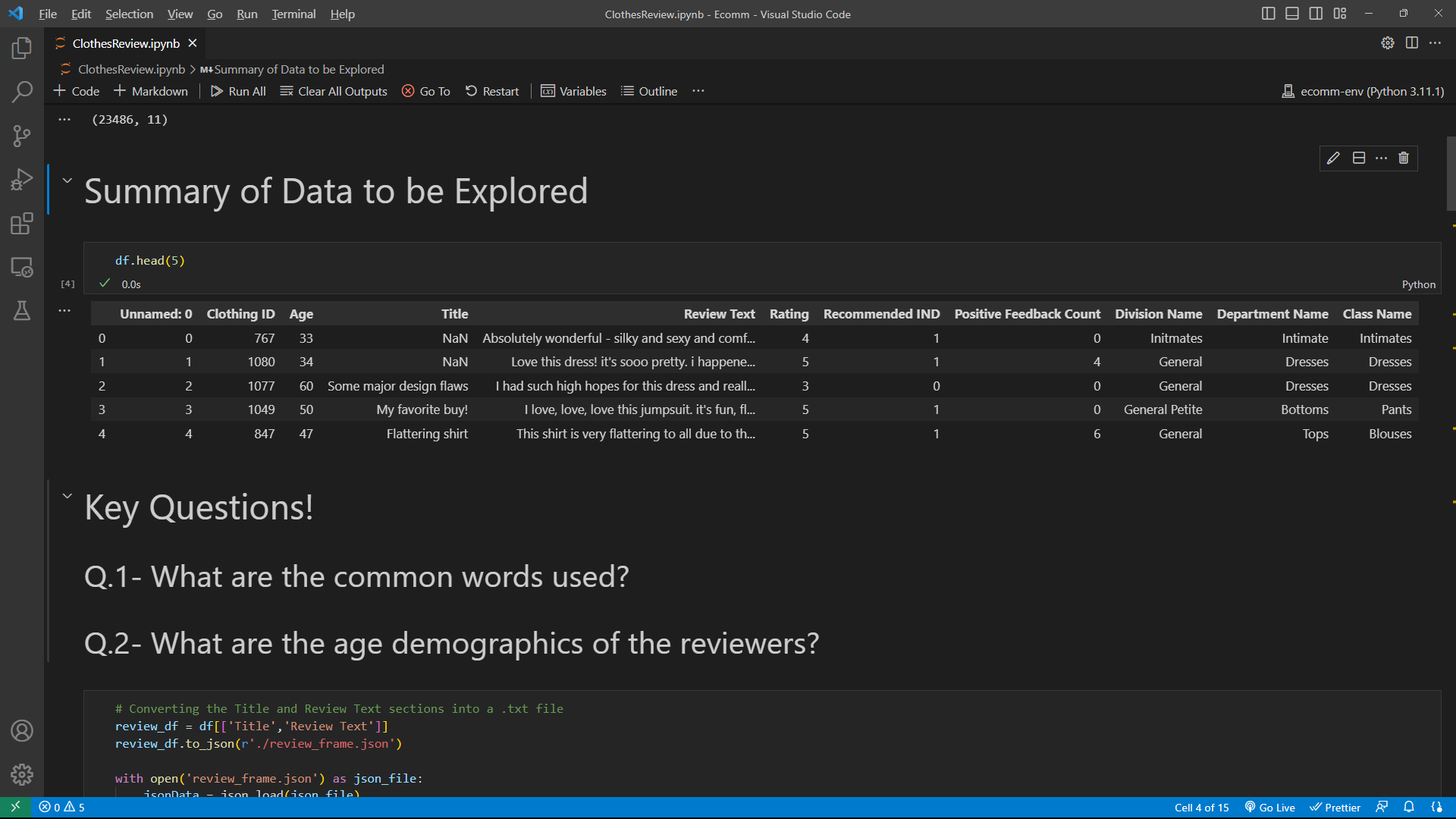1456x819 pixels.
Task: Click Run All in notebook toolbar
Action: [x=238, y=91]
